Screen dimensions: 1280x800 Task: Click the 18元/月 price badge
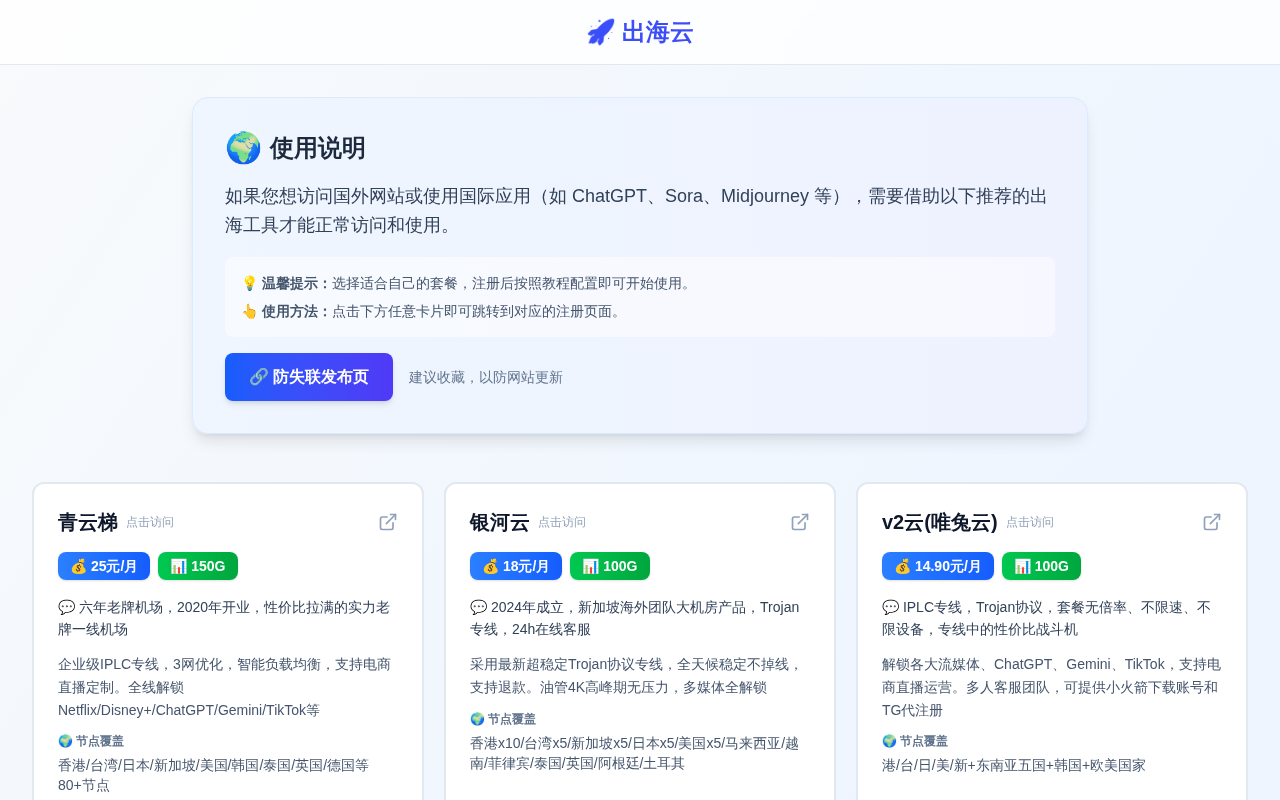[x=516, y=566]
